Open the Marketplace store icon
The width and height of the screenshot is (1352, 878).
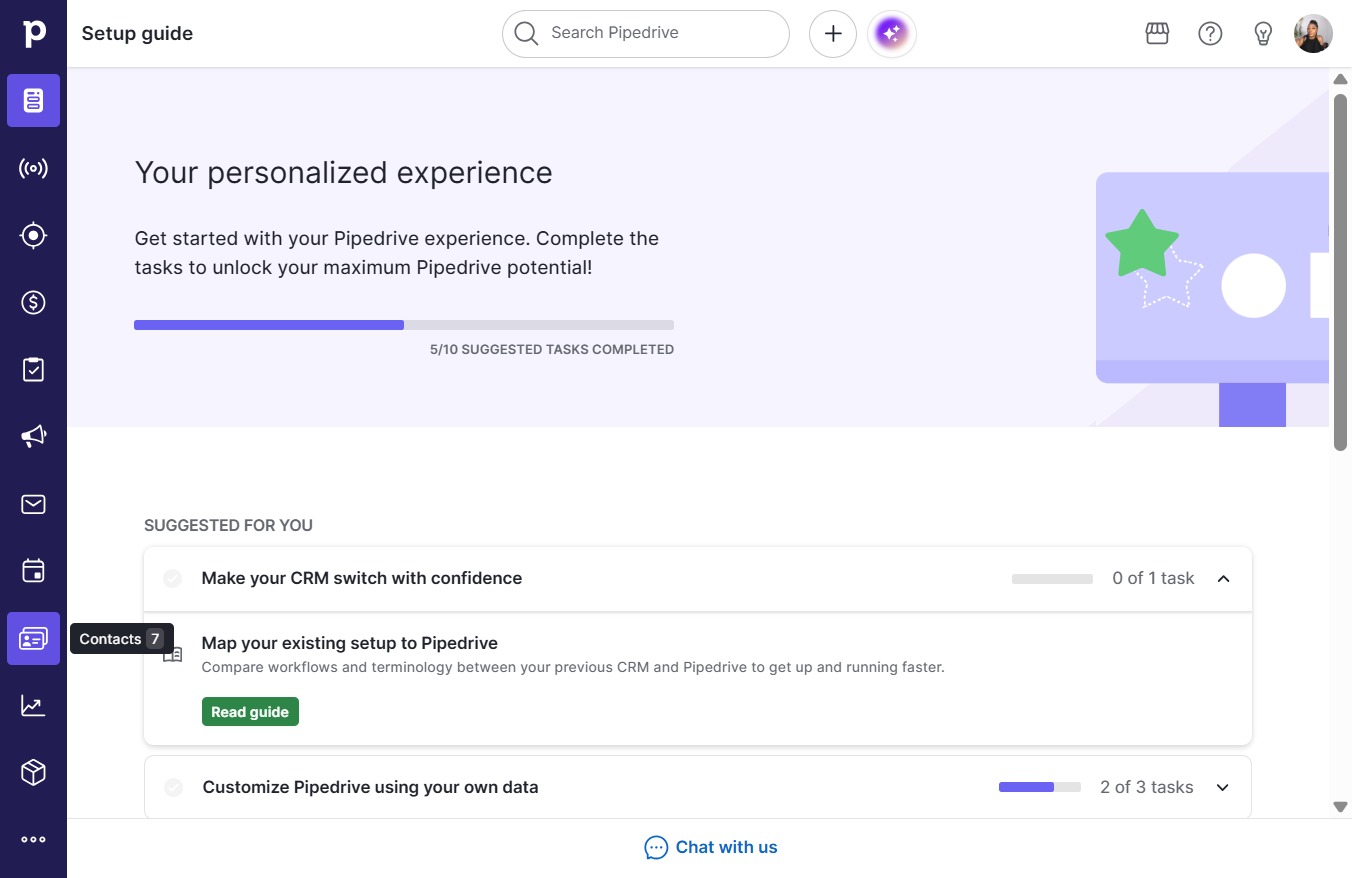[1157, 34]
